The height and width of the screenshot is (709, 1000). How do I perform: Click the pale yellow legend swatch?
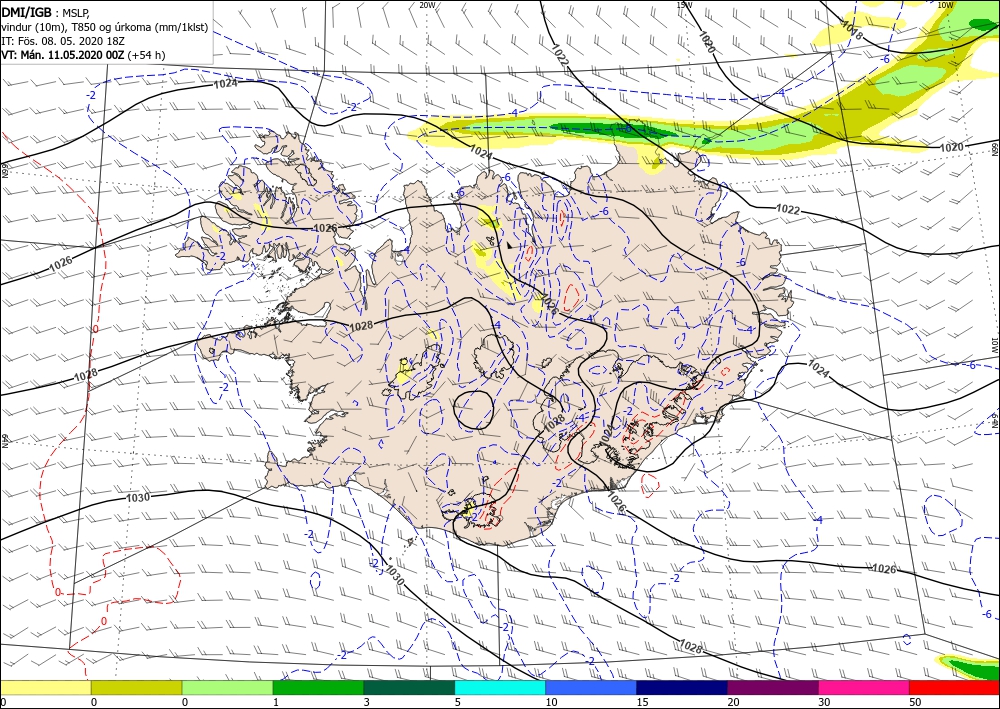coord(45,688)
